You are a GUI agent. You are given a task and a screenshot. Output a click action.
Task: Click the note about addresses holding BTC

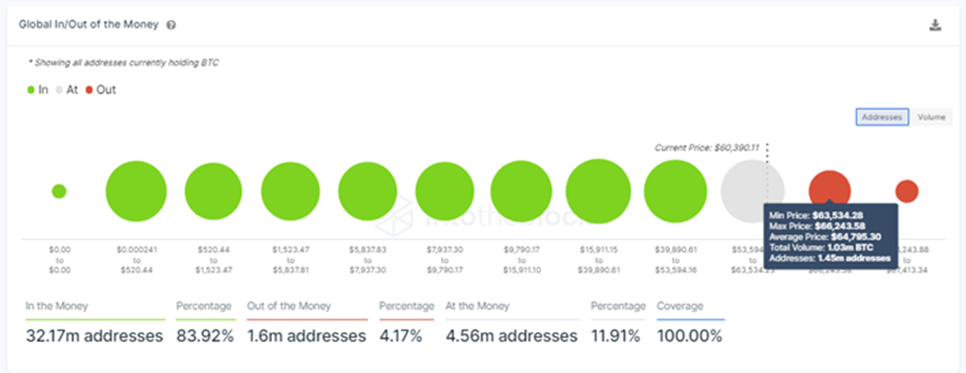coord(124,62)
